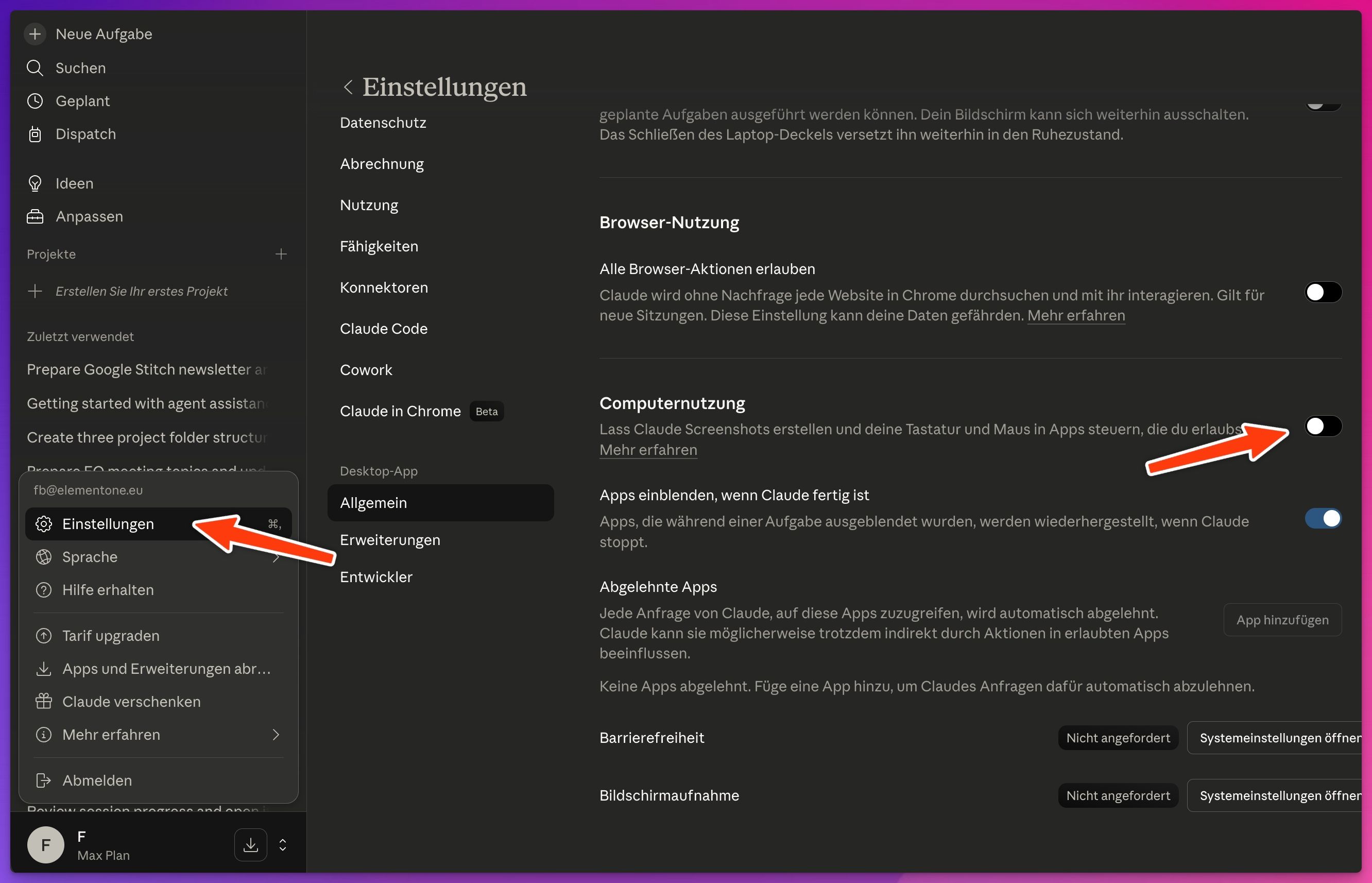Click the App hinzufügen button
Screen dimensions: 1372x883
(x=1282, y=620)
